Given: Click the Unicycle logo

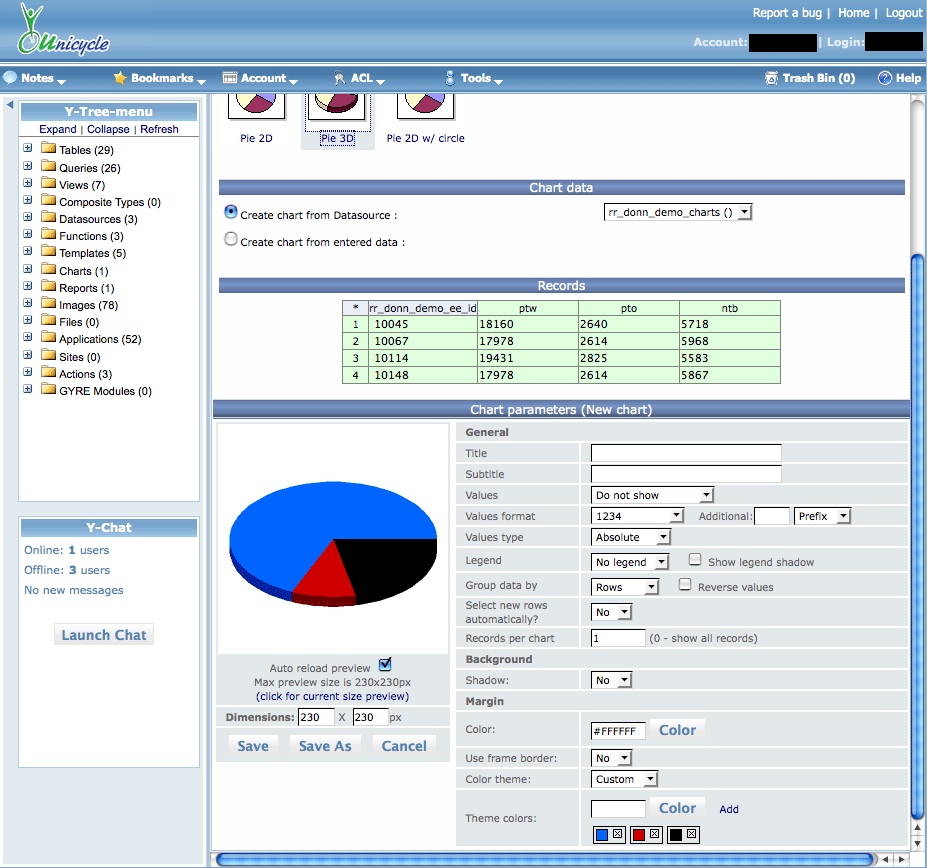Looking at the screenshot, I should point(62,31).
